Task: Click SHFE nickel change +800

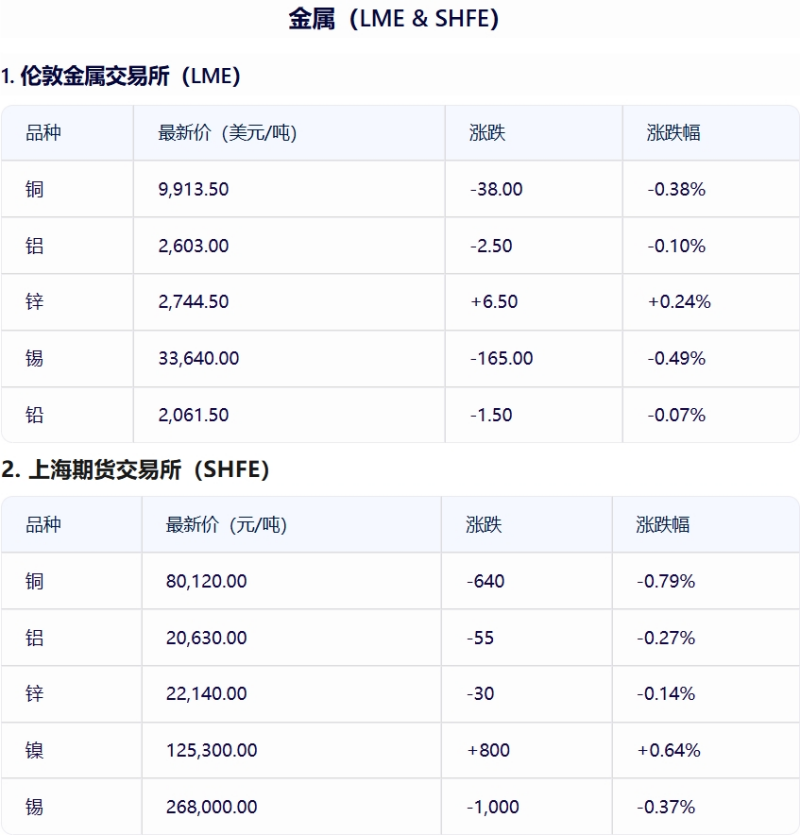Action: [488, 751]
